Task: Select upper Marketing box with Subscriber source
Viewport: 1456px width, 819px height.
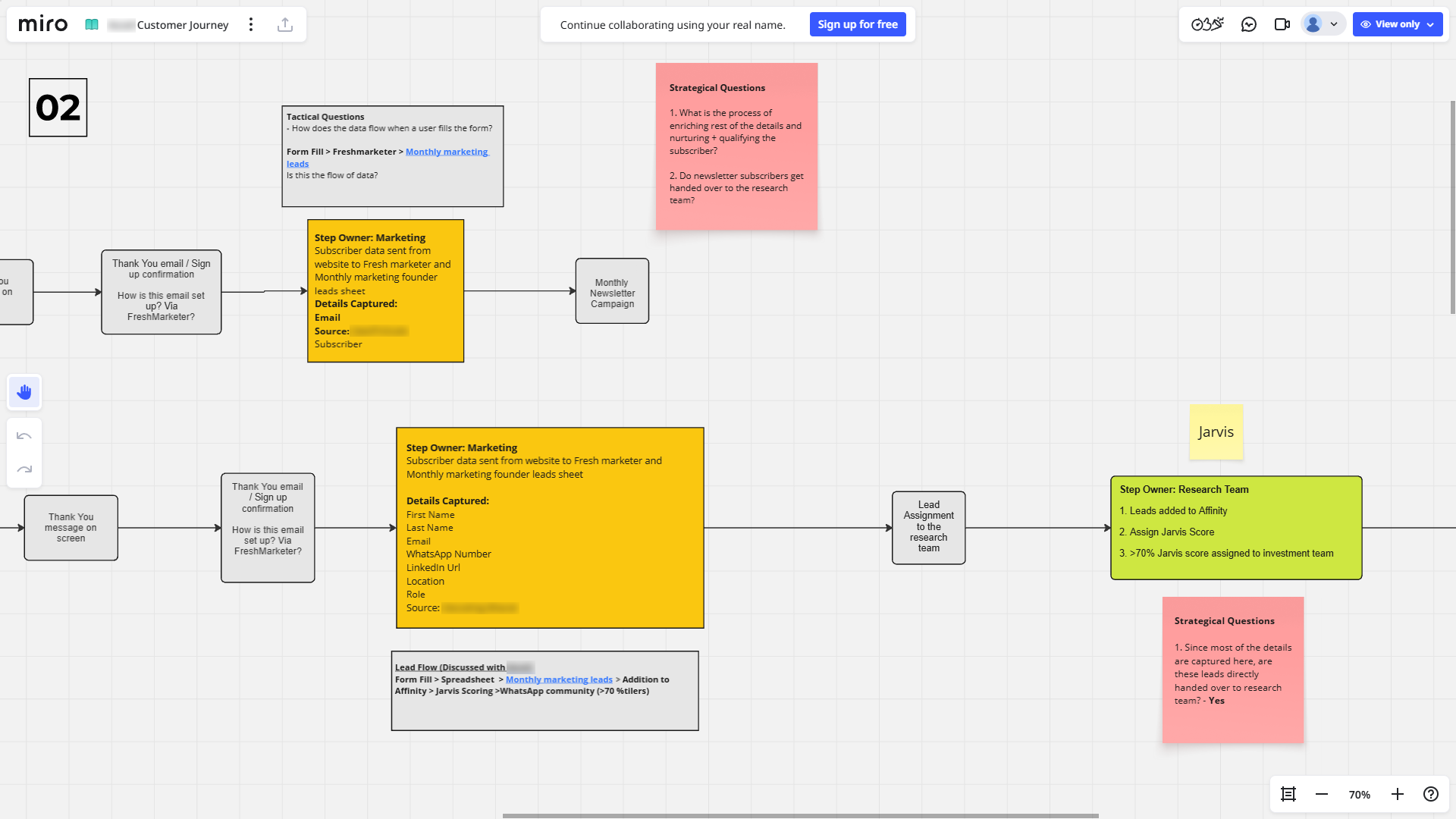Action: [x=386, y=291]
